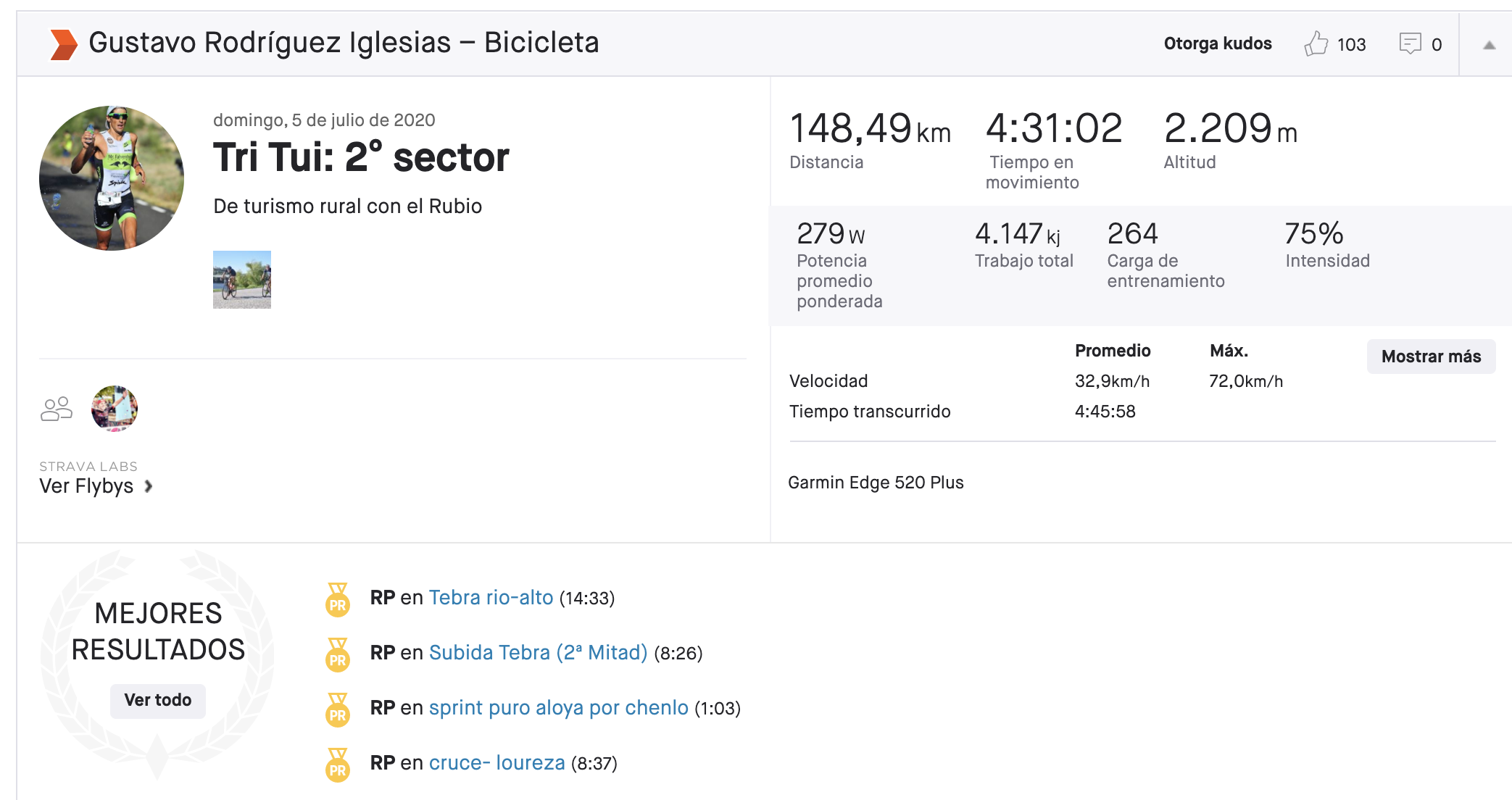Open the comments speech bubble icon
The width and height of the screenshot is (1512, 800).
tap(1410, 43)
